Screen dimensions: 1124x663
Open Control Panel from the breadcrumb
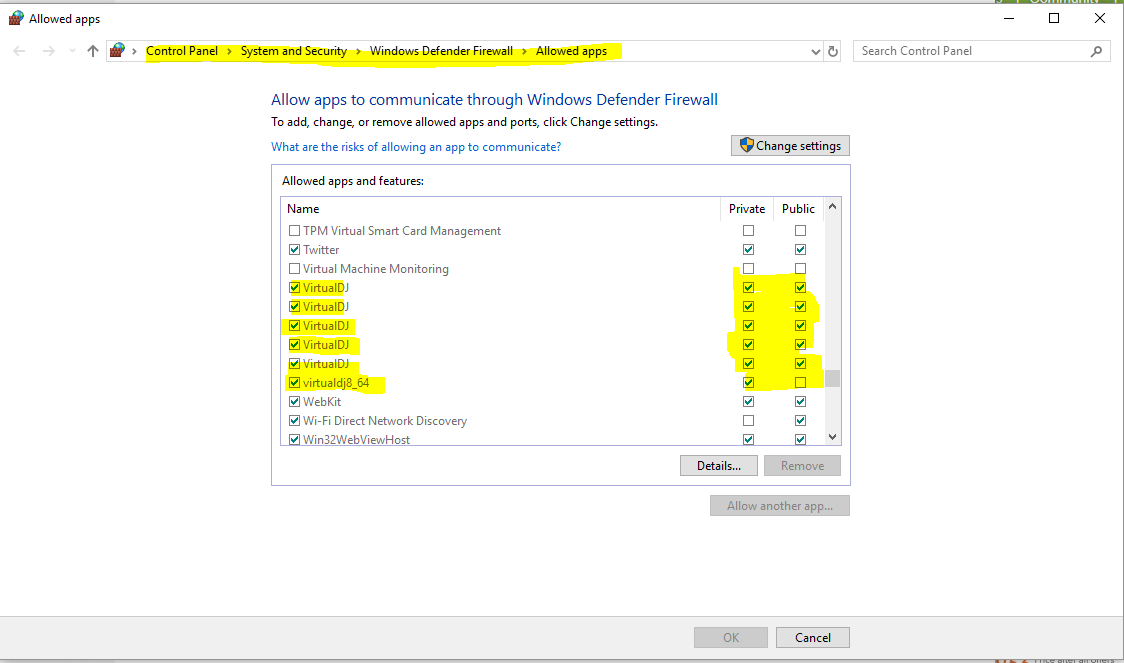(x=182, y=51)
